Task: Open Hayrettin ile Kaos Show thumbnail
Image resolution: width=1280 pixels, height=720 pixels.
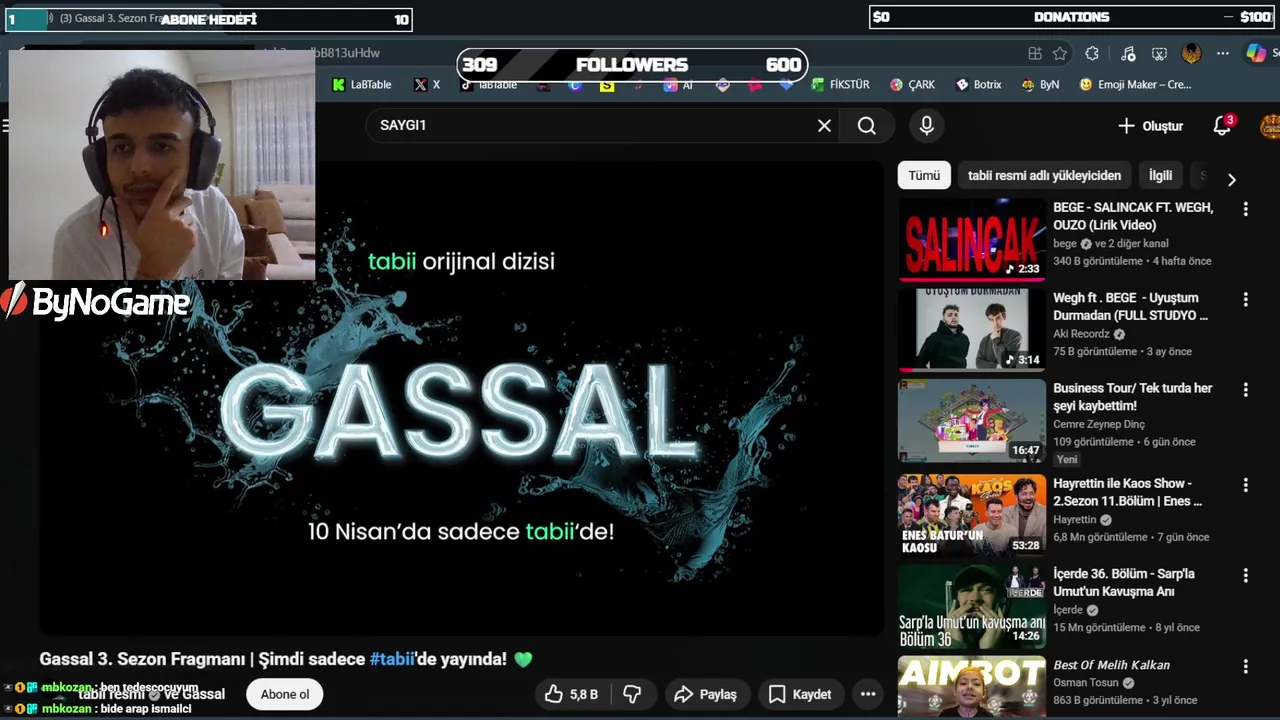Action: [971, 515]
